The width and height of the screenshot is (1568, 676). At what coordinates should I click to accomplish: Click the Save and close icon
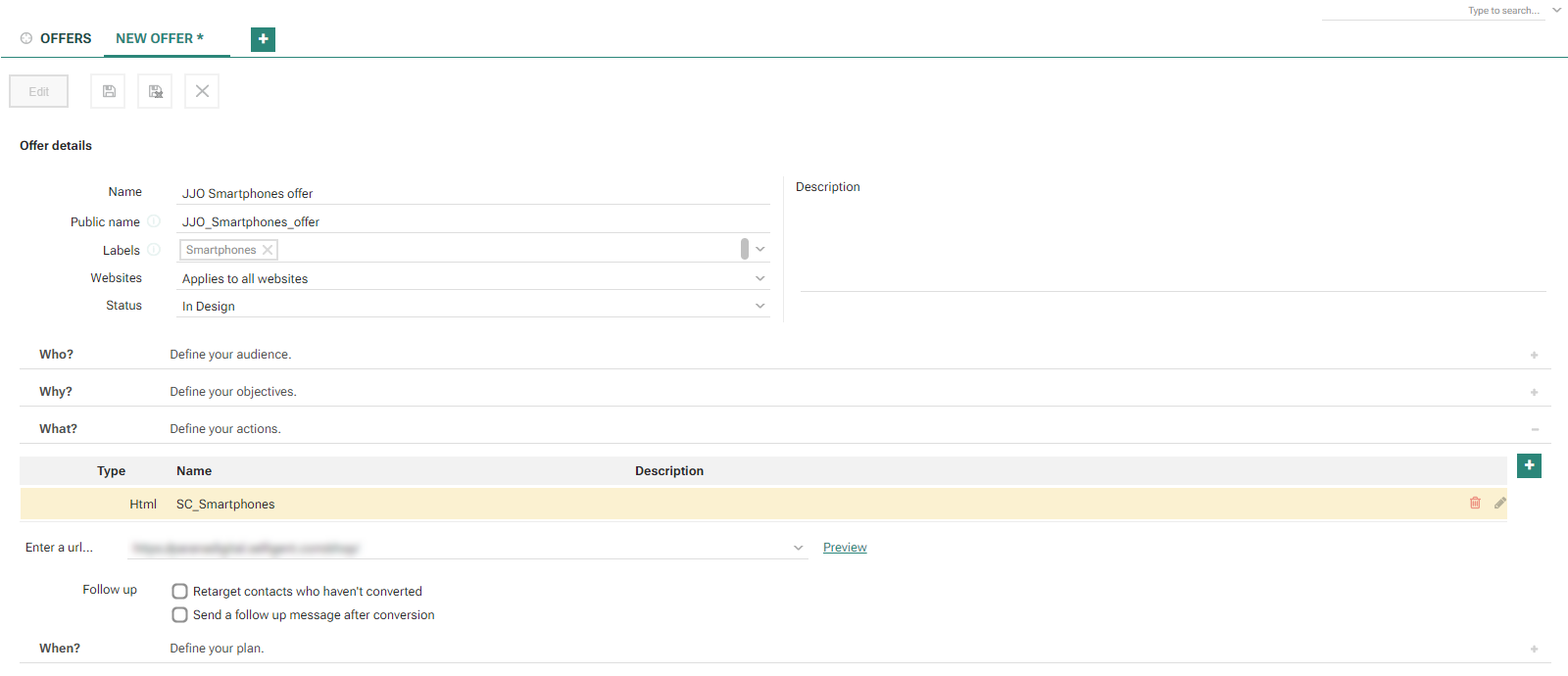coord(155,91)
